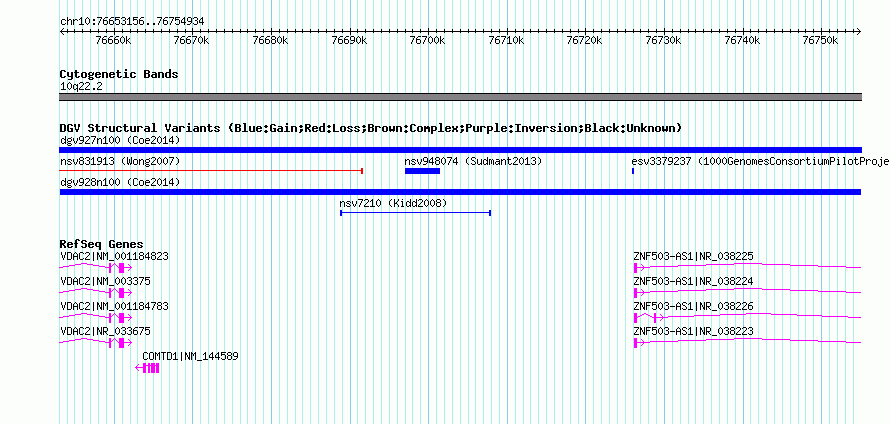Click the 76690k ruler position

click(x=349, y=41)
